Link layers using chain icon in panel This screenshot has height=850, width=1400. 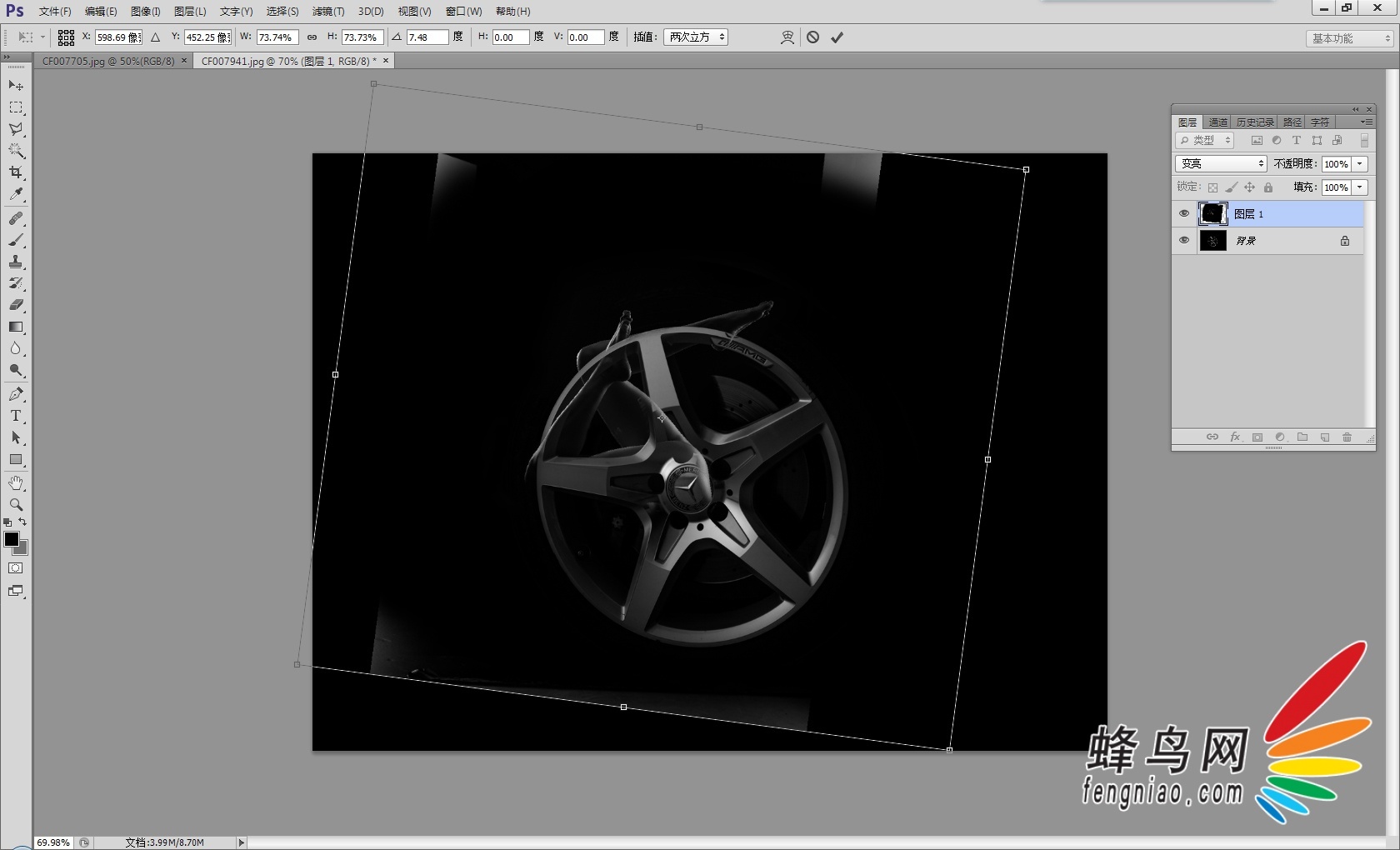click(1212, 437)
